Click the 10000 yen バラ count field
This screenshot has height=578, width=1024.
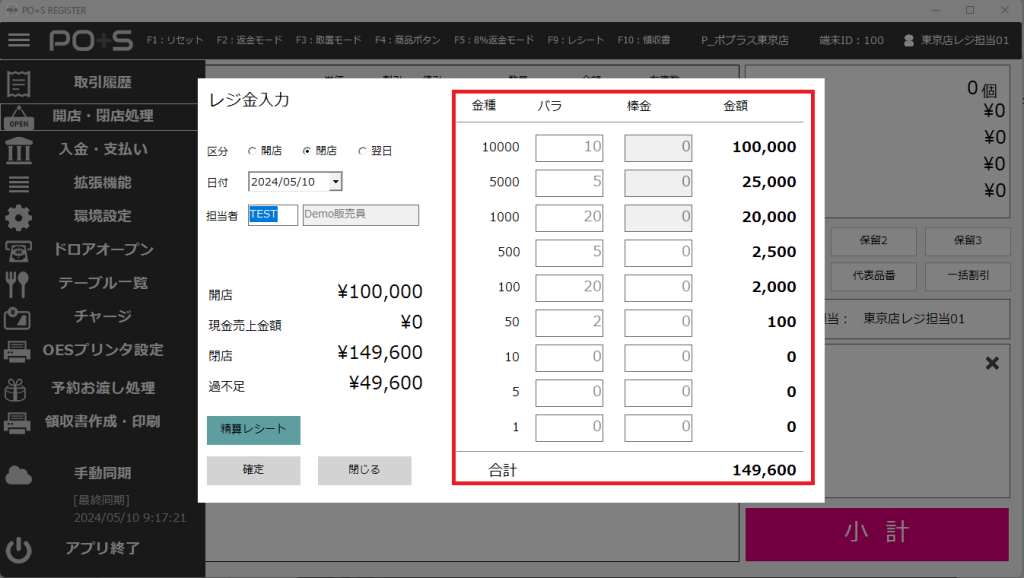570,148
